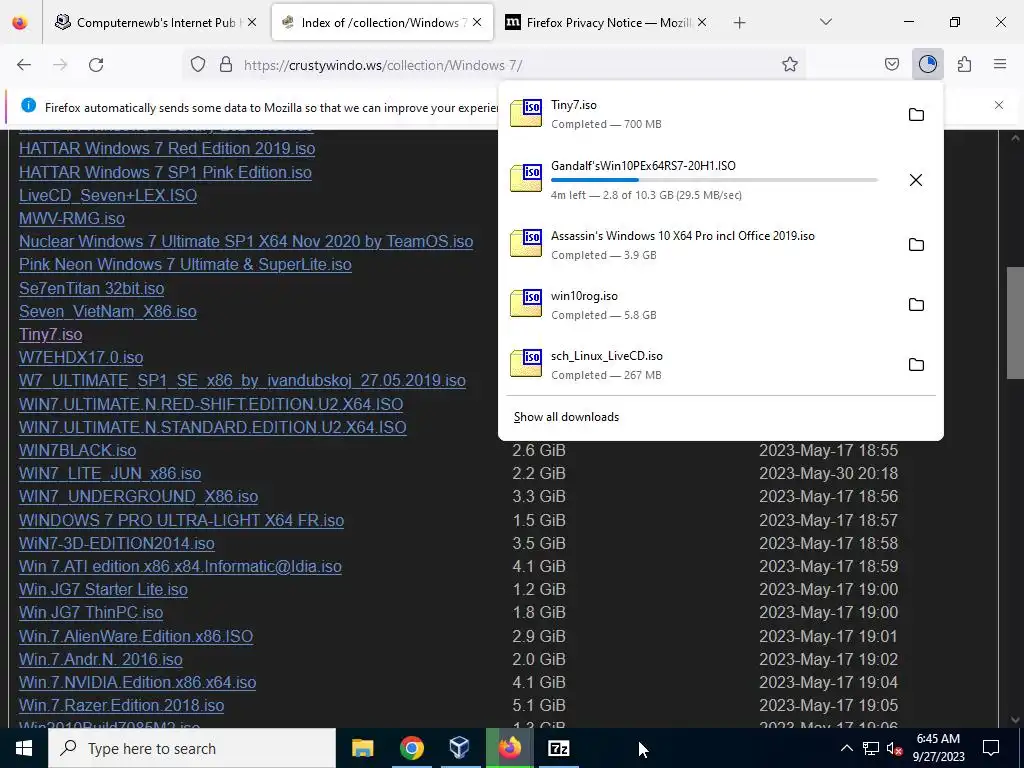1024x768 pixels.
Task: Open the MWV-RMG.iso link
Action: coord(72,218)
